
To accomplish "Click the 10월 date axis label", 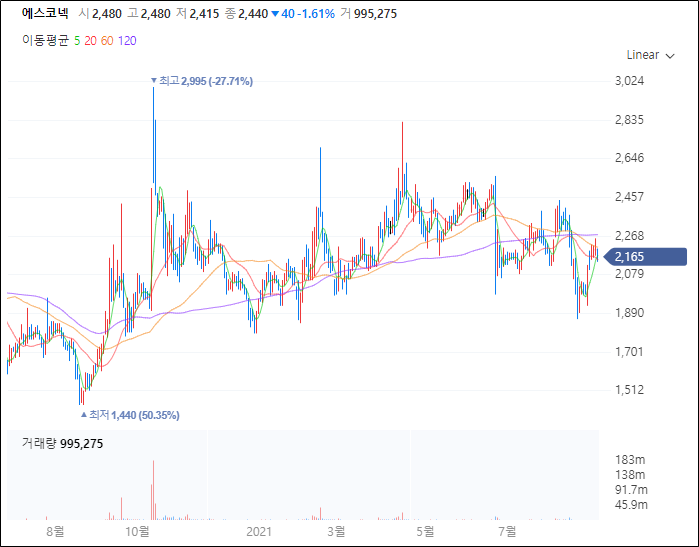I will click(x=137, y=531).
